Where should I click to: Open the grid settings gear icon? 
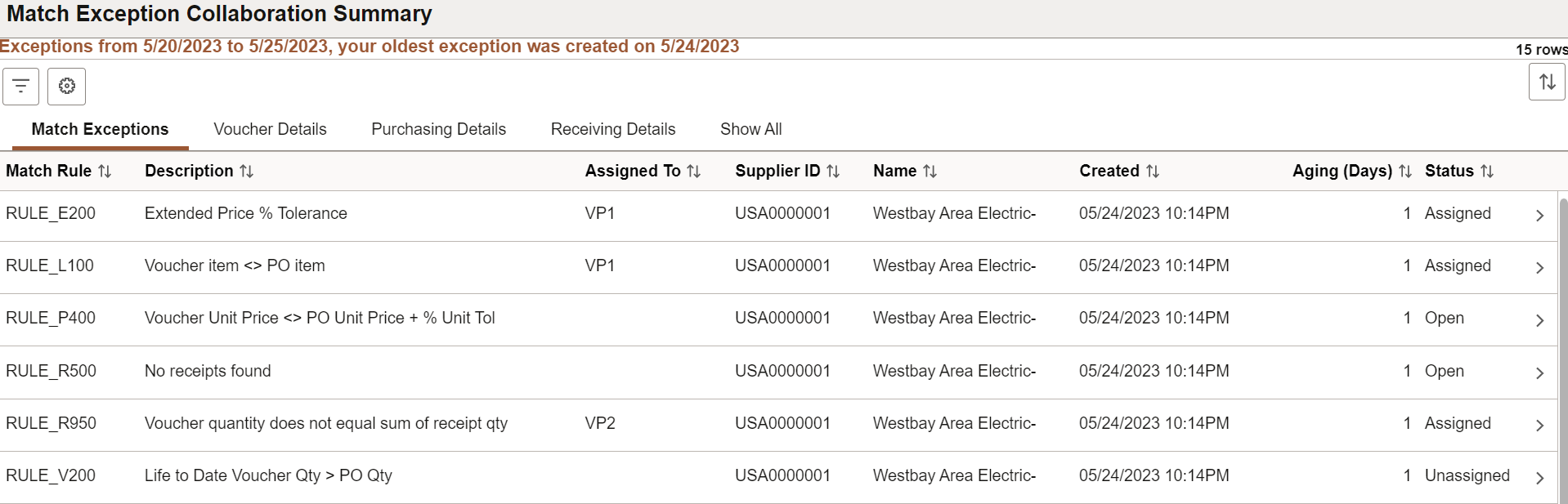click(x=67, y=86)
